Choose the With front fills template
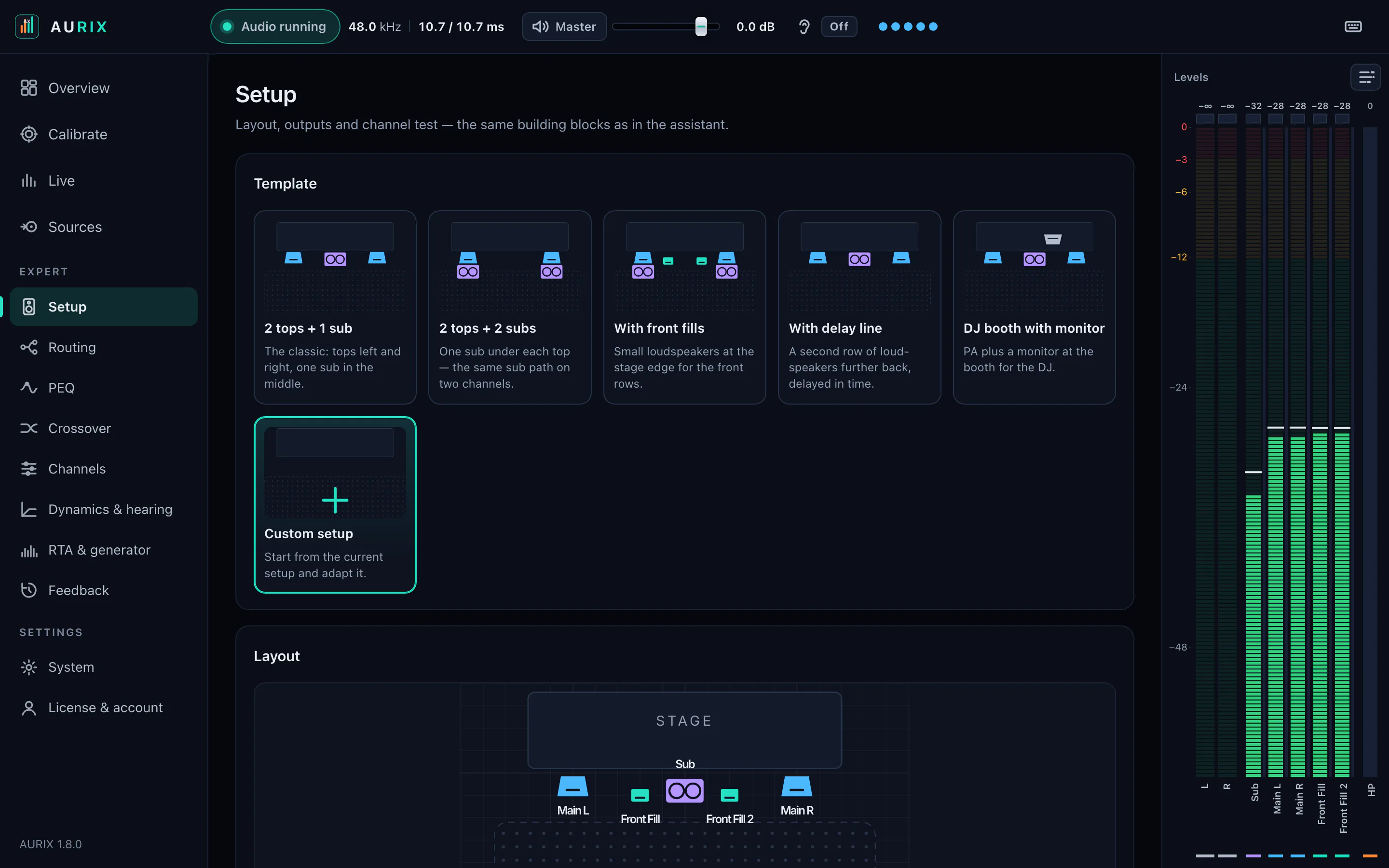The width and height of the screenshot is (1389, 868). (685, 307)
